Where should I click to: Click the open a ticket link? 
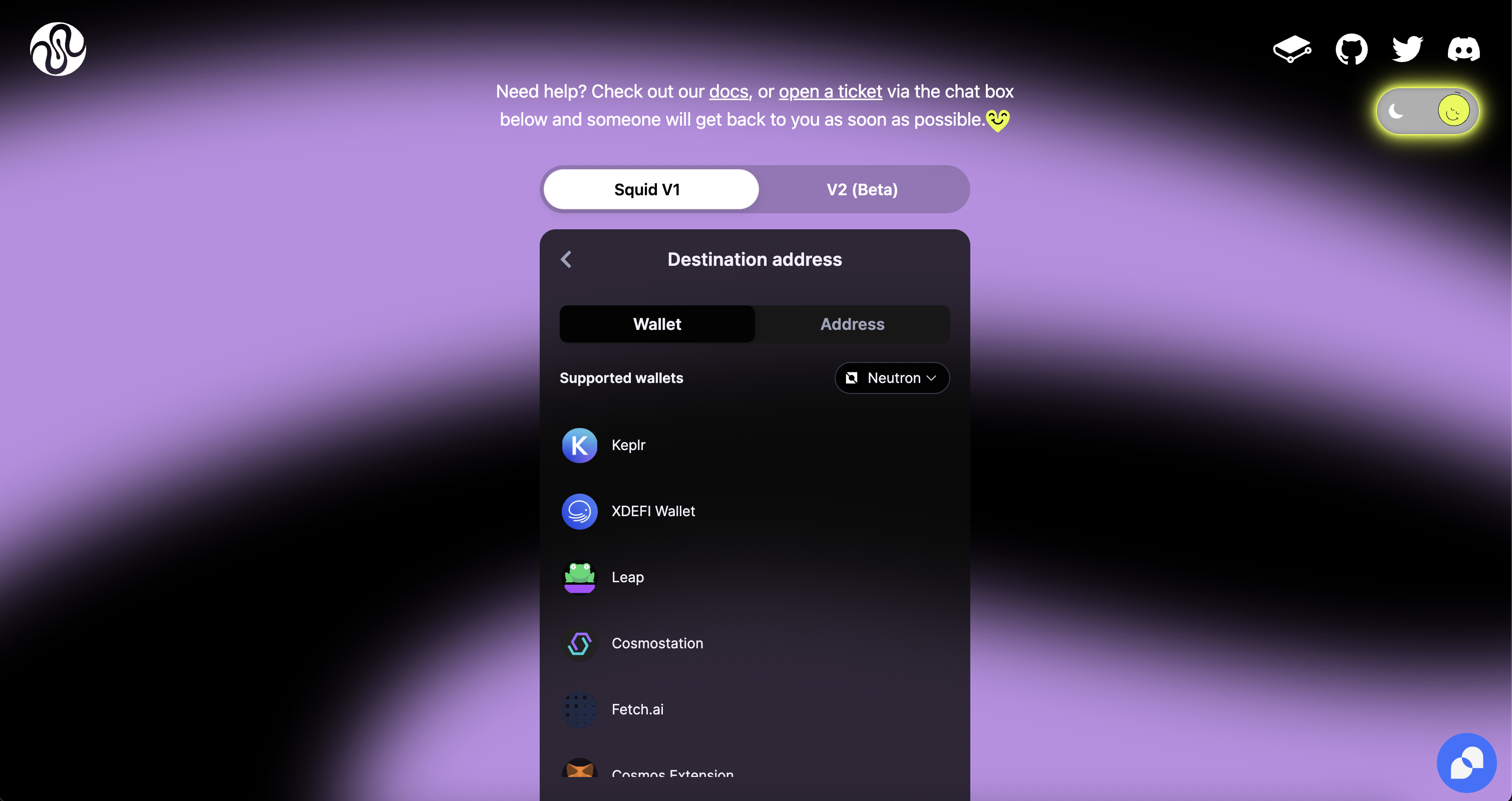click(830, 92)
